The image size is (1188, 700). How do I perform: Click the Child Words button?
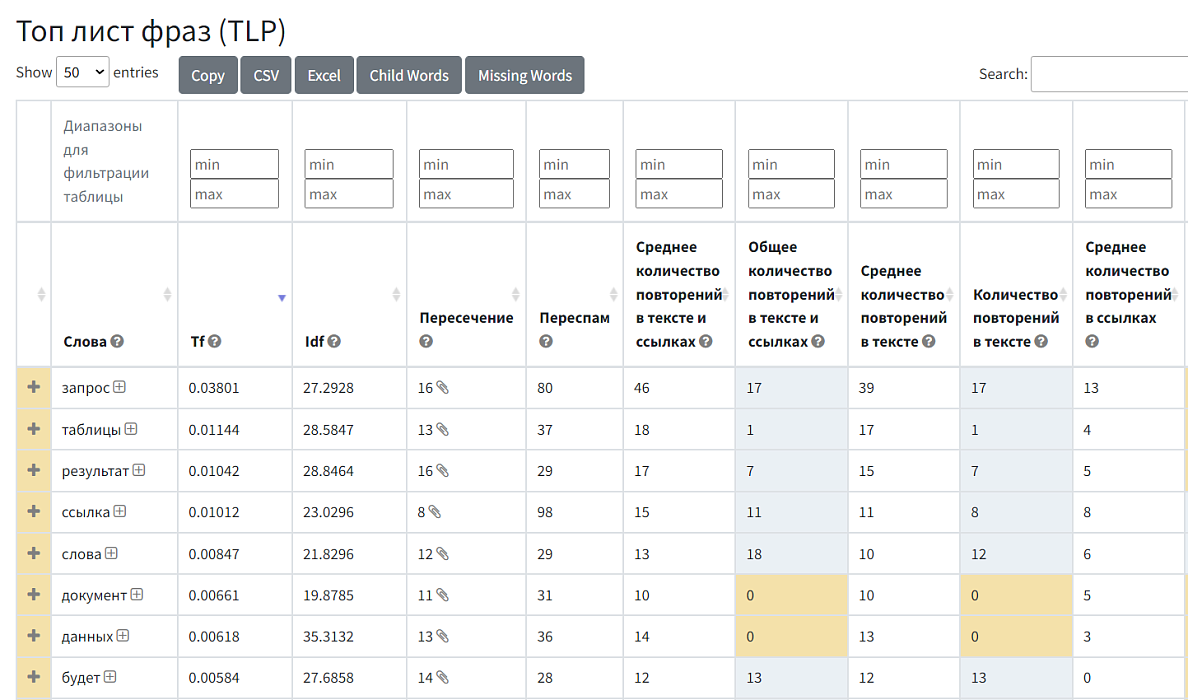[409, 75]
